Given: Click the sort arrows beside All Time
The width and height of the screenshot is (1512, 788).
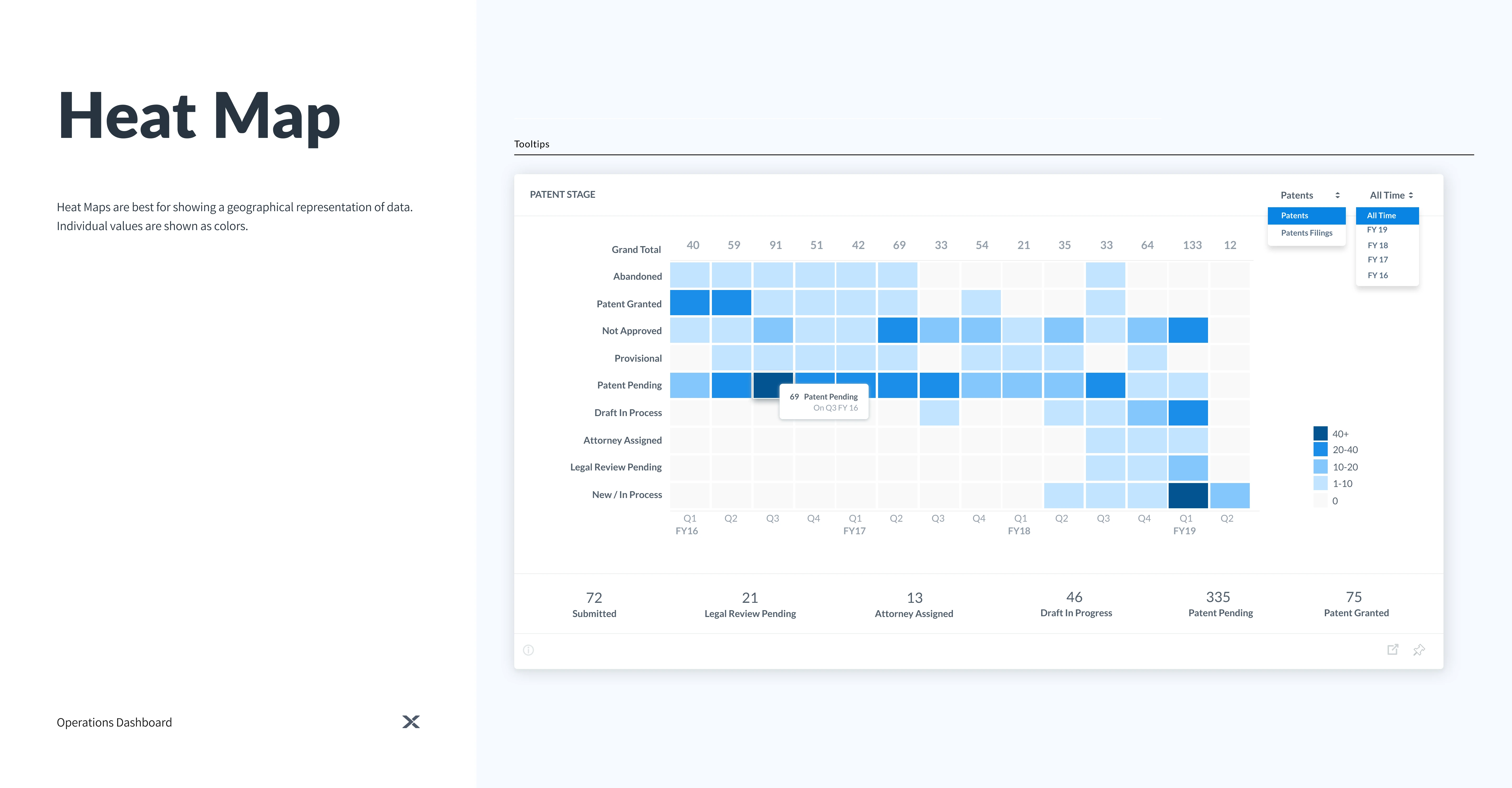Looking at the screenshot, I should click(1411, 195).
